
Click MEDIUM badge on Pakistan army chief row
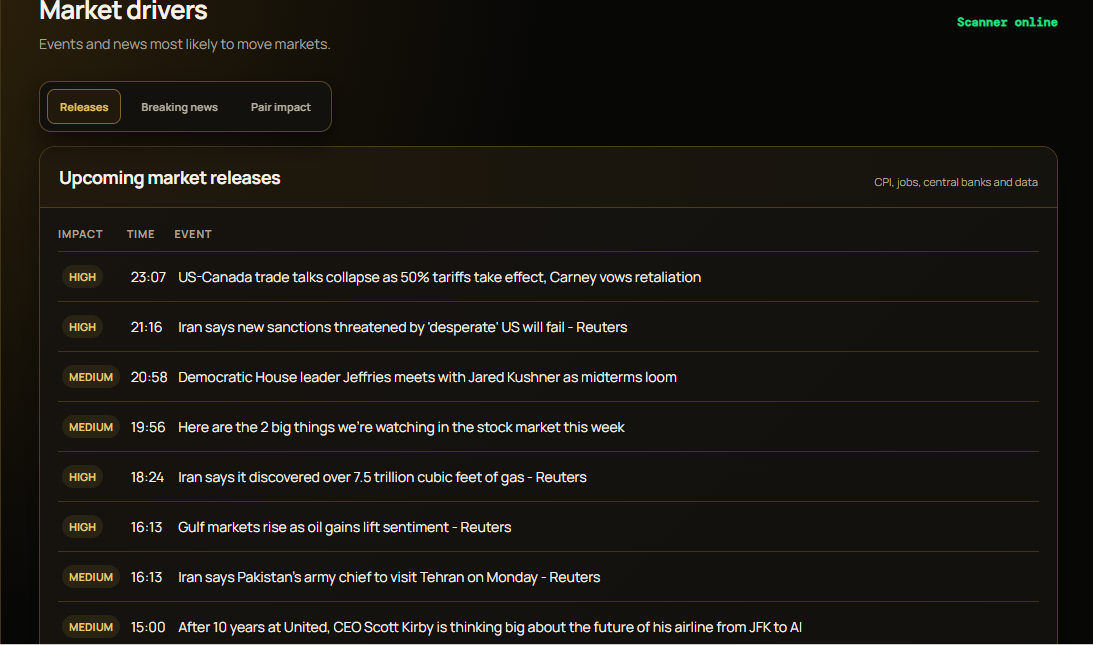click(x=91, y=577)
